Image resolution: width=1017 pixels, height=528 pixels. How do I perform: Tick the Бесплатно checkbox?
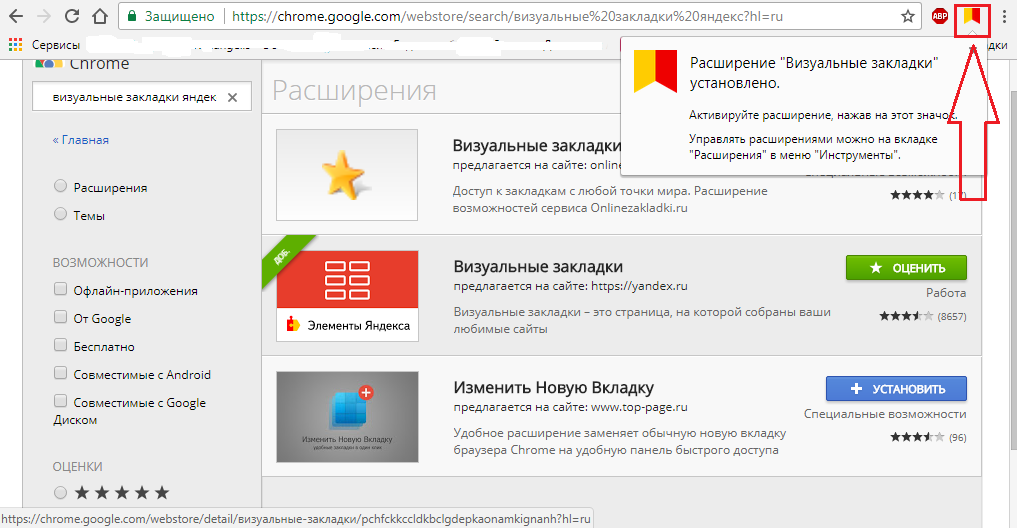[60, 345]
